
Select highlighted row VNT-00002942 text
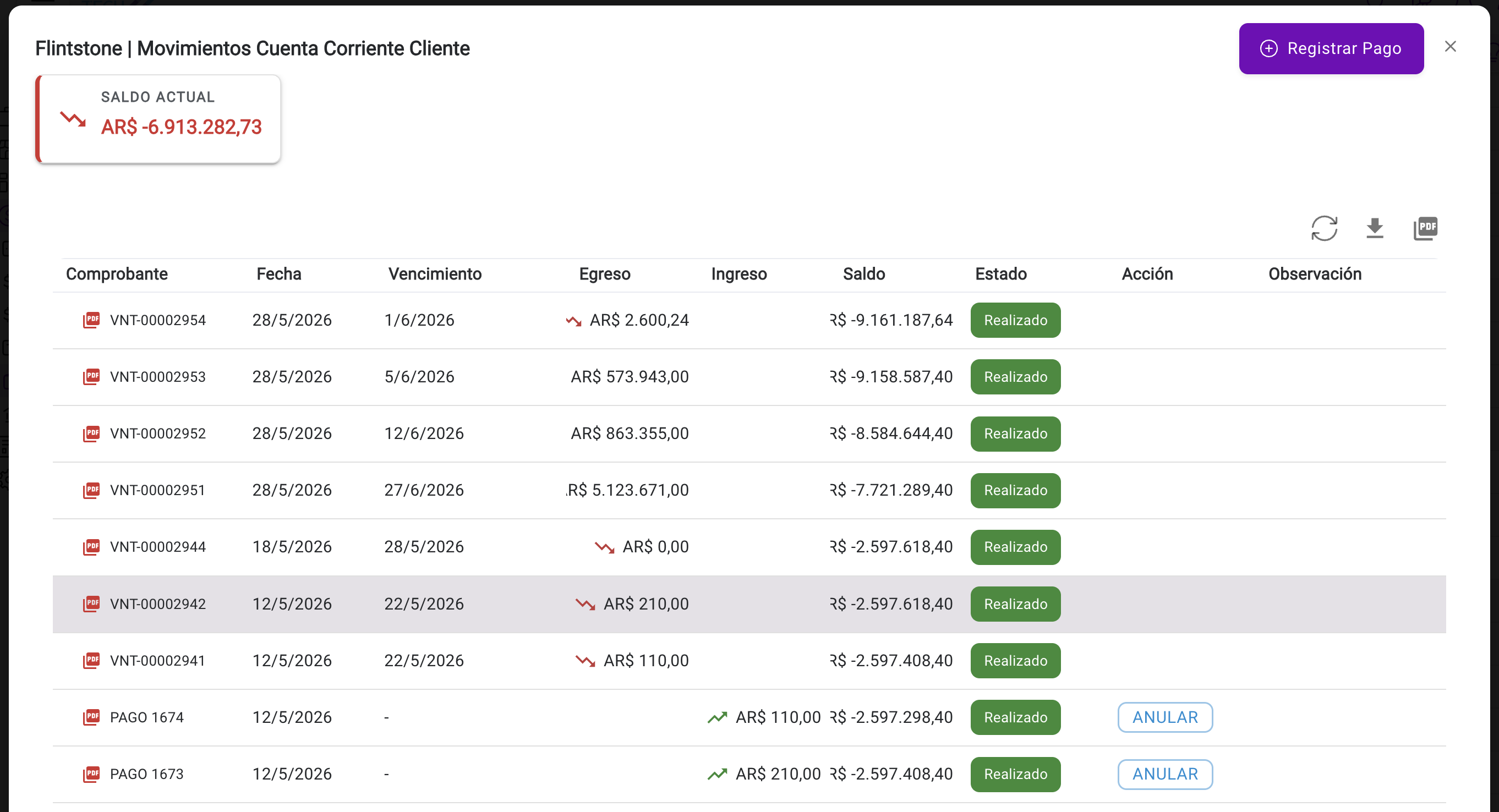click(x=158, y=605)
